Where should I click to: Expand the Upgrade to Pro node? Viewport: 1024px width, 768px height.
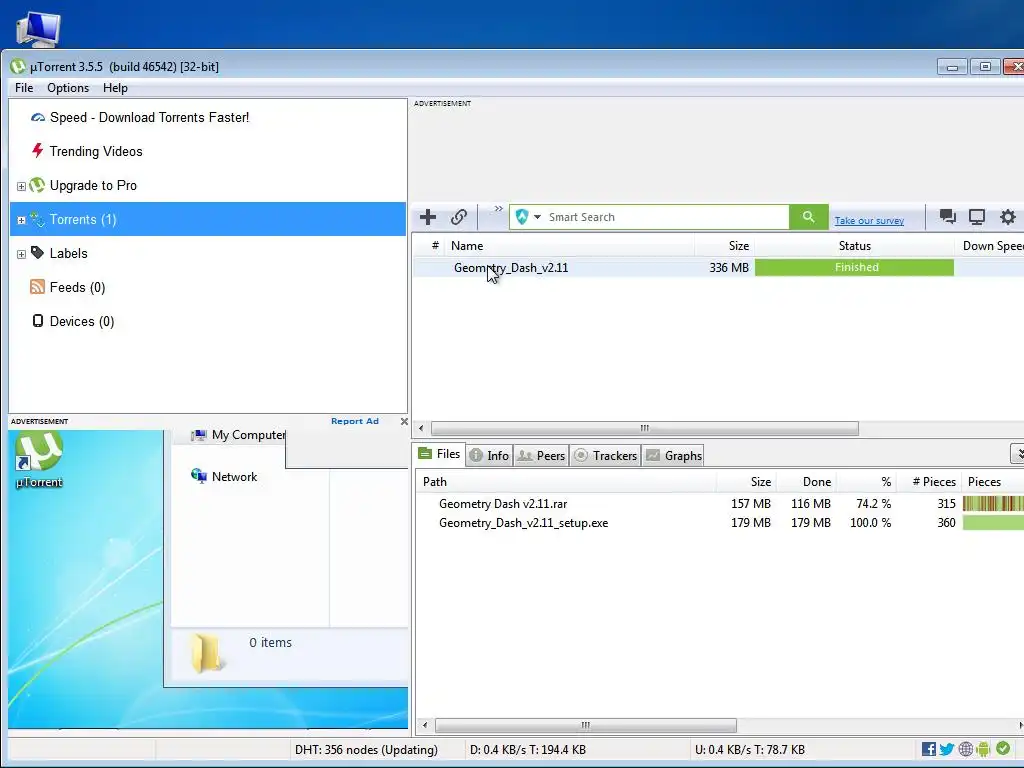tap(21, 186)
